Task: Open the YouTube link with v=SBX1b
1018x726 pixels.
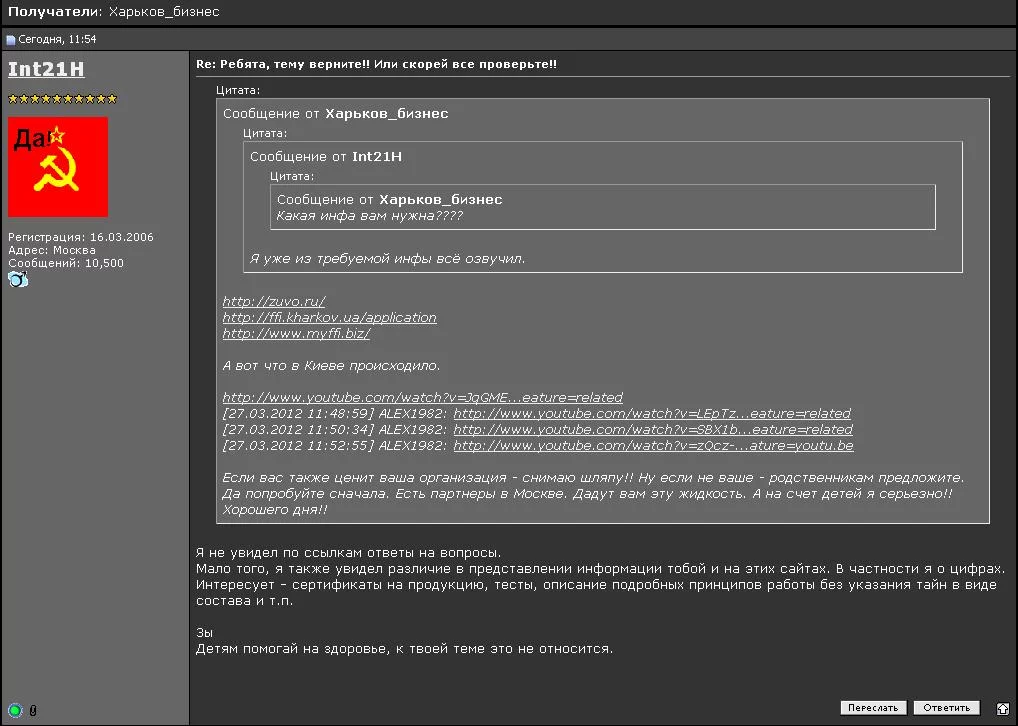Action: click(653, 429)
